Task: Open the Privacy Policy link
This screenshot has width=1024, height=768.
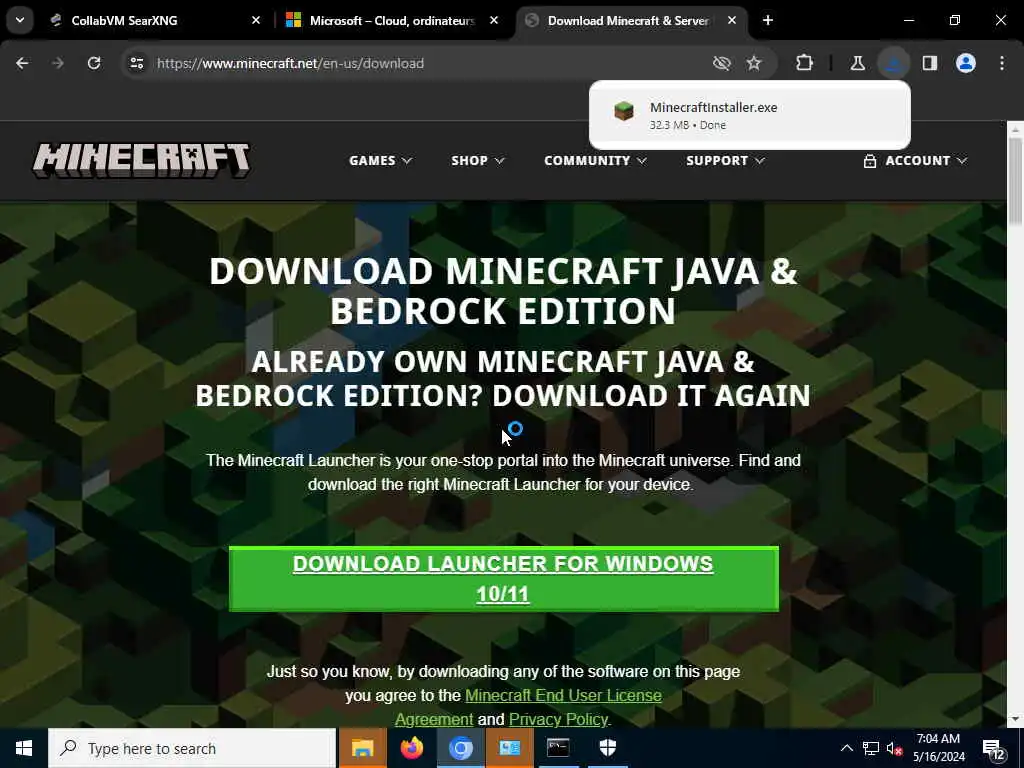Action: click(x=558, y=719)
